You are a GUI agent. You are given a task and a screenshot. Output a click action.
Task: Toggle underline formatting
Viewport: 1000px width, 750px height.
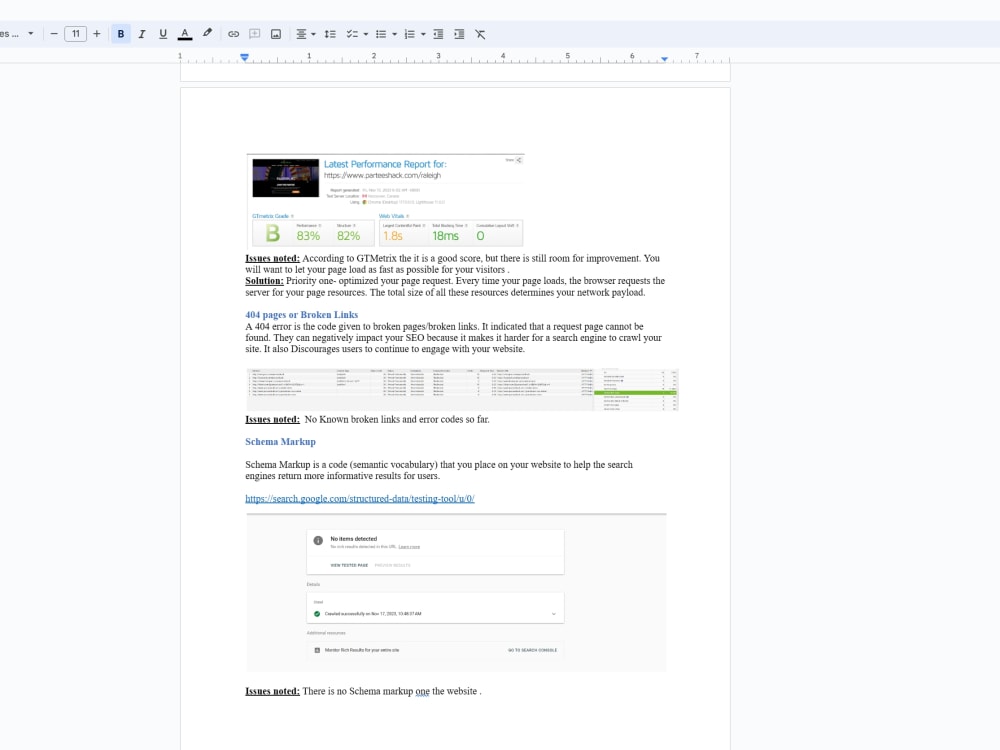163,34
